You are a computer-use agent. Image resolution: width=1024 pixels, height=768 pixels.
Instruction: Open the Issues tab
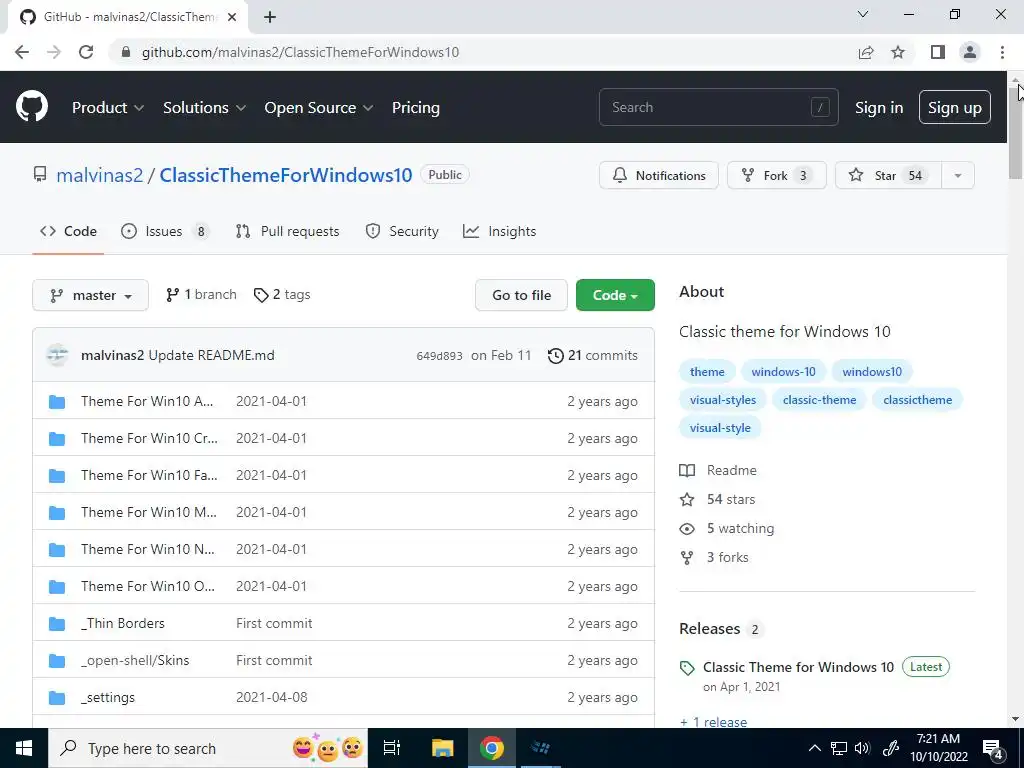pos(165,231)
